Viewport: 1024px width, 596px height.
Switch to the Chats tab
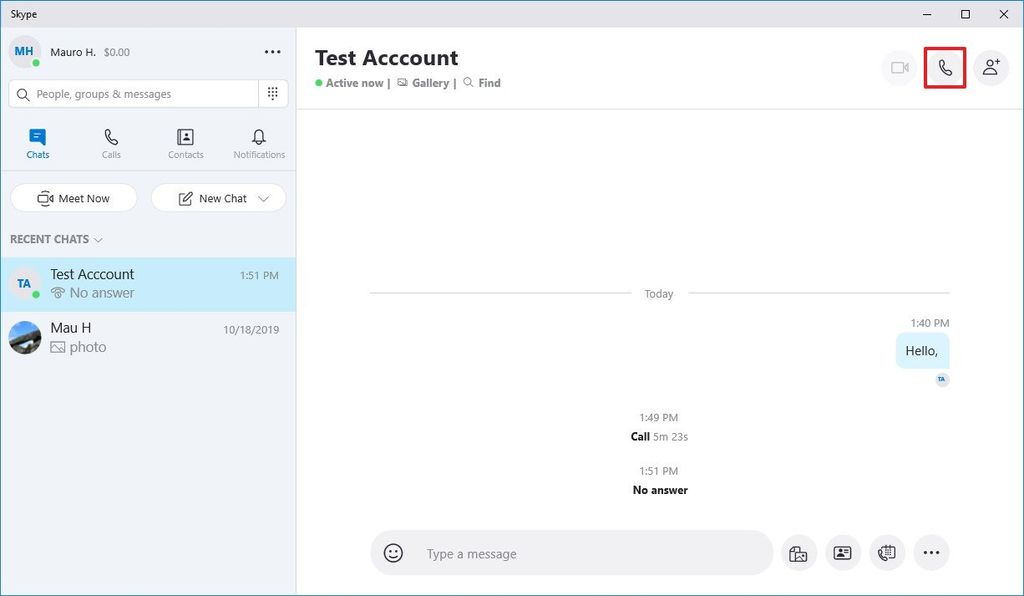coord(37,142)
